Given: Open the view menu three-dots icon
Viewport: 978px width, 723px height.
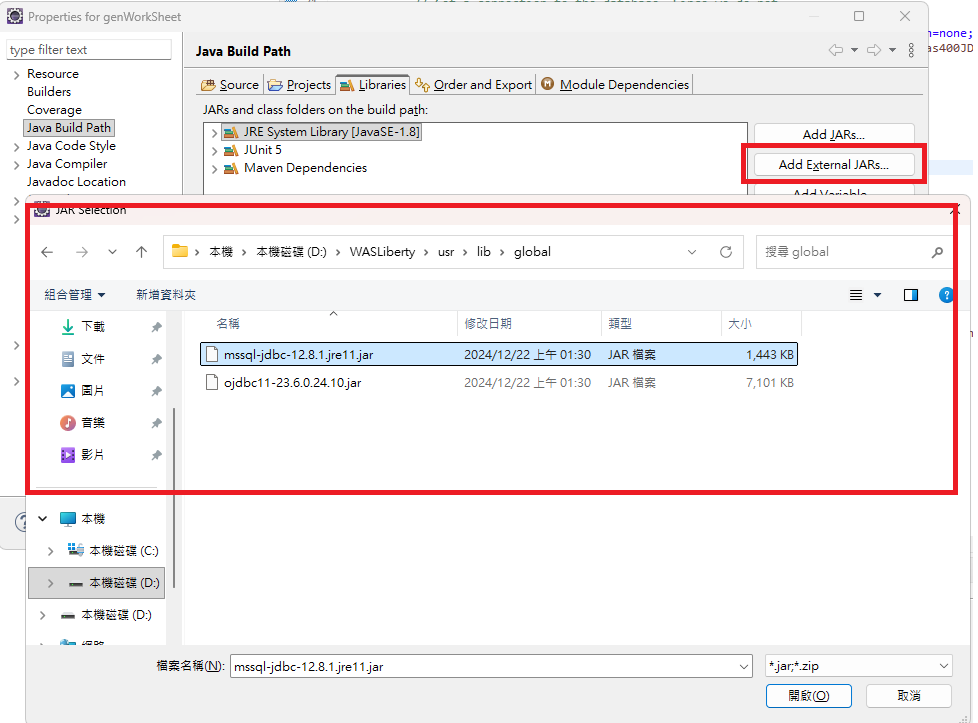Looking at the screenshot, I should coord(911,50).
